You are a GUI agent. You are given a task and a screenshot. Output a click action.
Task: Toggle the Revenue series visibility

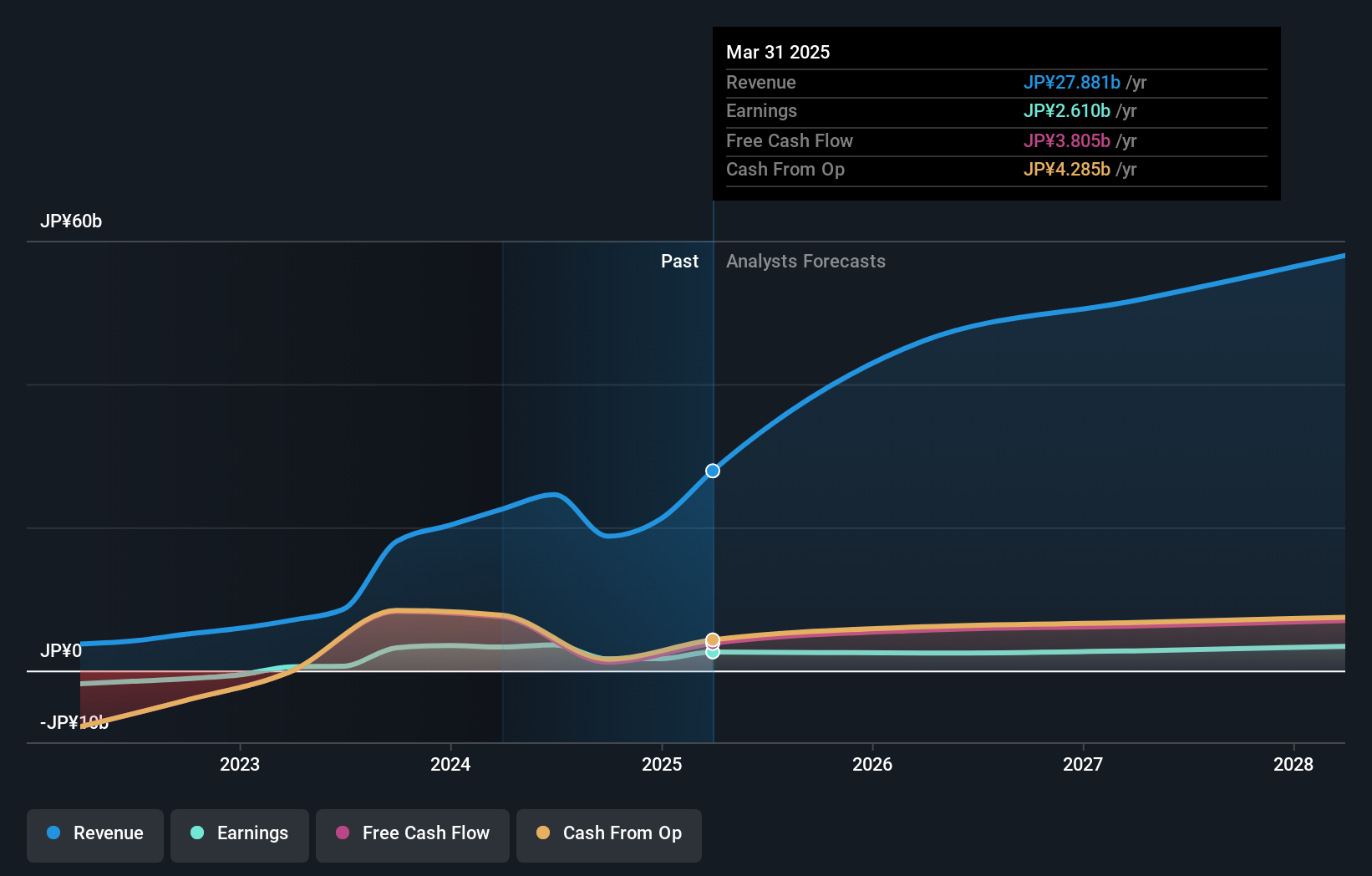coord(94,835)
